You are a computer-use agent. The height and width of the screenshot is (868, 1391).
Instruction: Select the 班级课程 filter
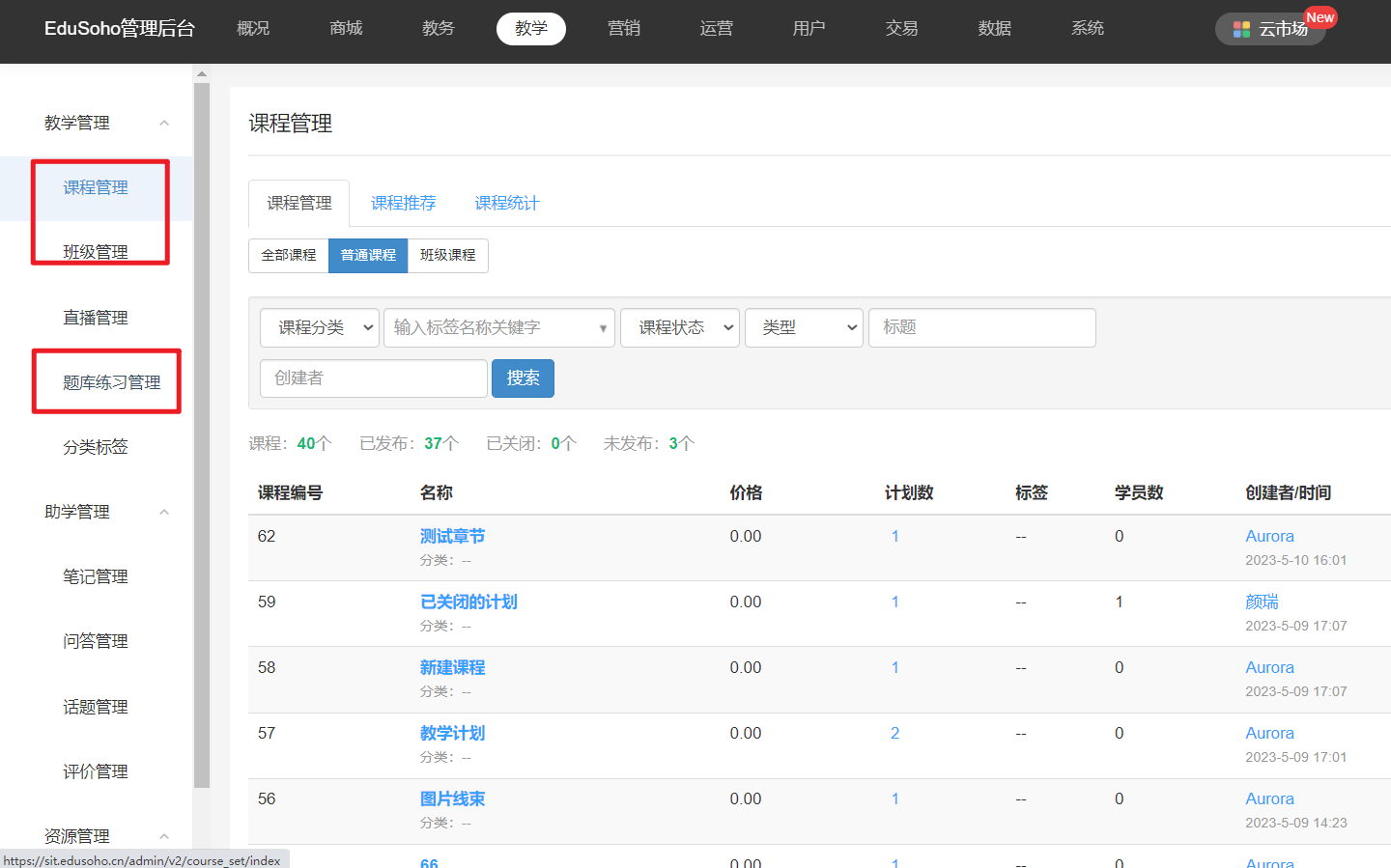pos(448,256)
